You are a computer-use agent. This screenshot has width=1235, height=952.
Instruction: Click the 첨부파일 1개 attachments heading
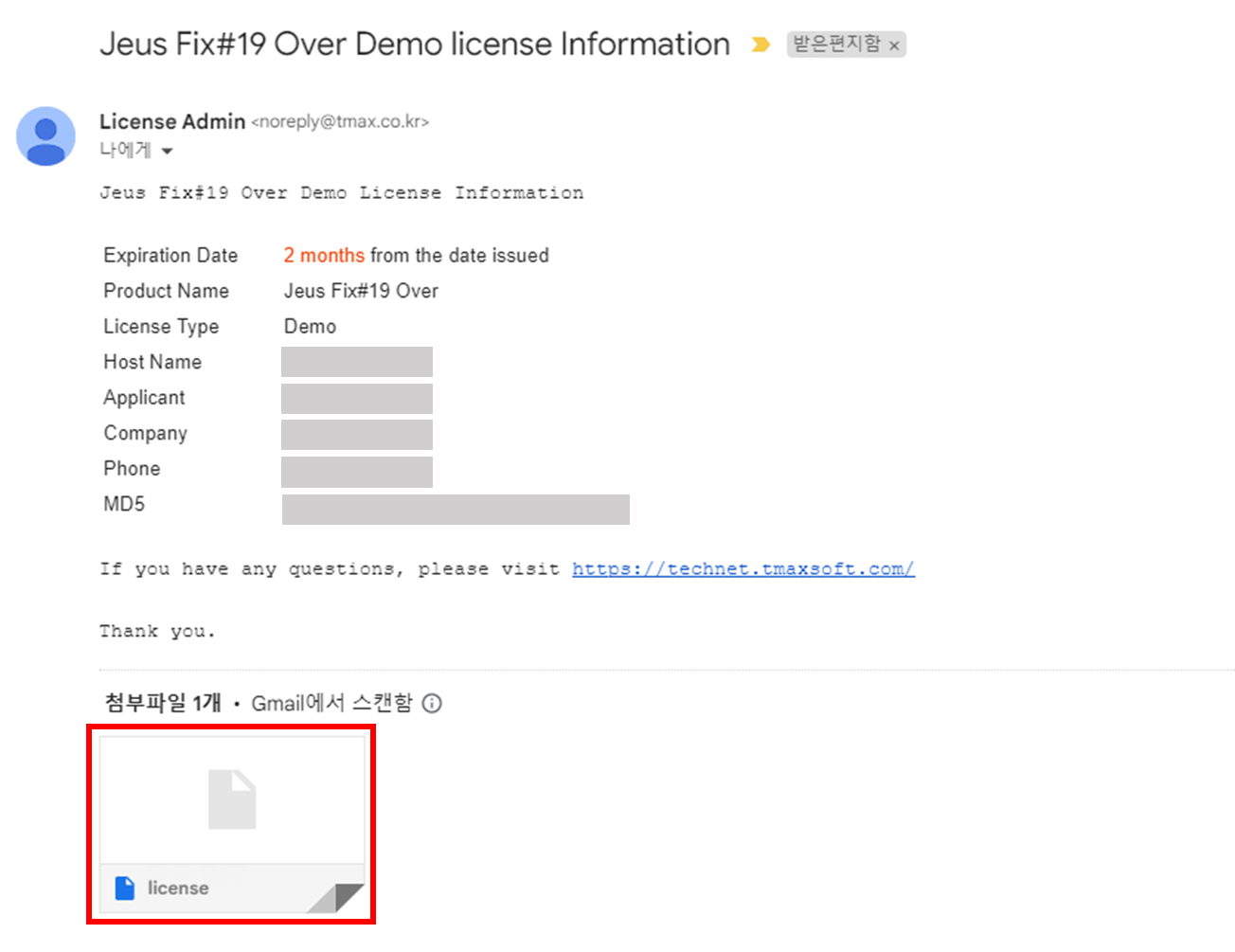[x=163, y=703]
